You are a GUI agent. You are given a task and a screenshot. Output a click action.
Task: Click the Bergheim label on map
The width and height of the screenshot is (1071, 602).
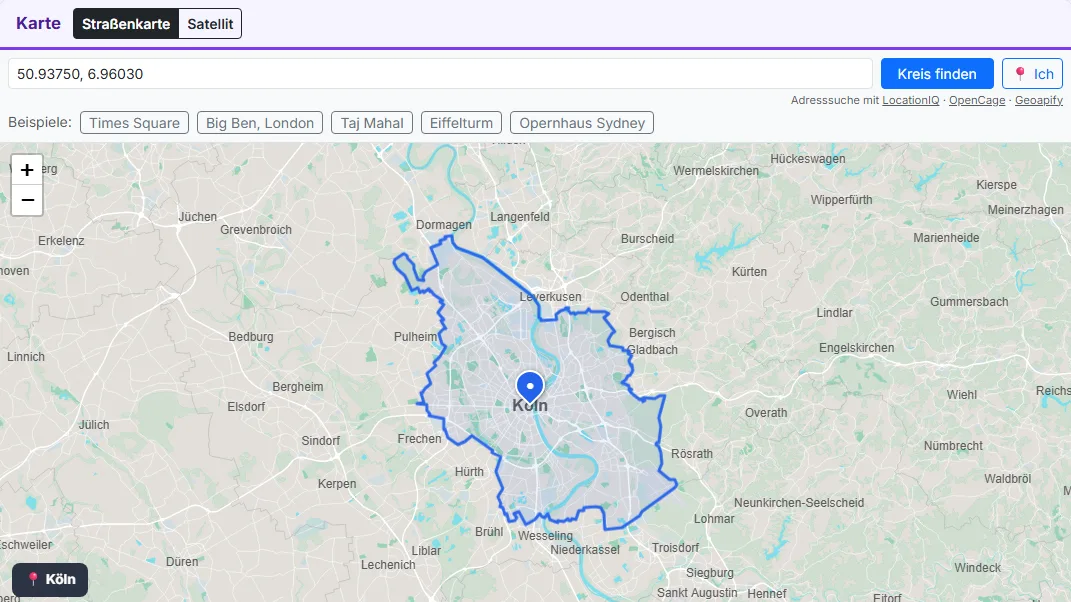click(298, 387)
